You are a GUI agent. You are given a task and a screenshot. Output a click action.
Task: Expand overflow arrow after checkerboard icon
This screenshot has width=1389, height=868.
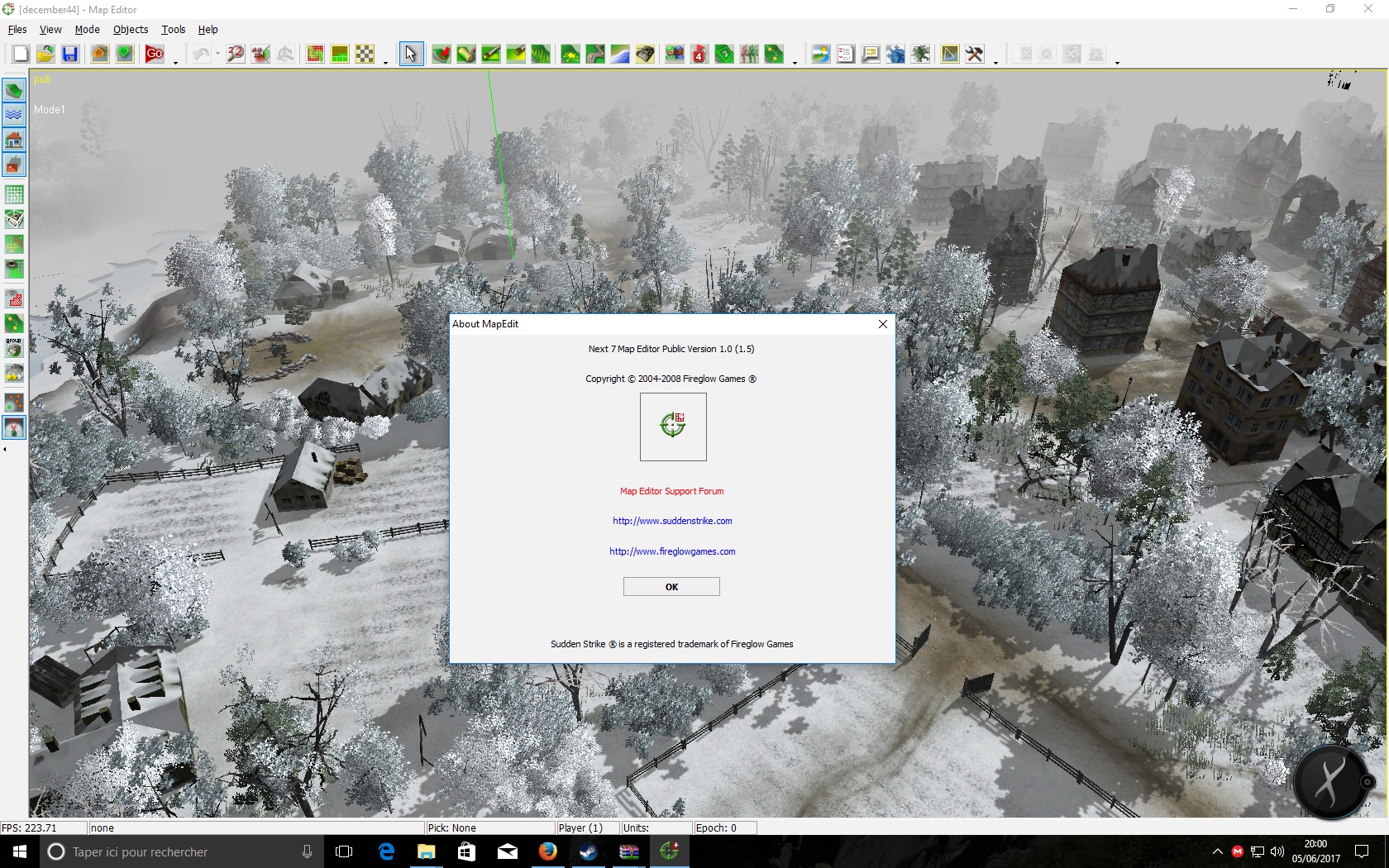pos(385,61)
